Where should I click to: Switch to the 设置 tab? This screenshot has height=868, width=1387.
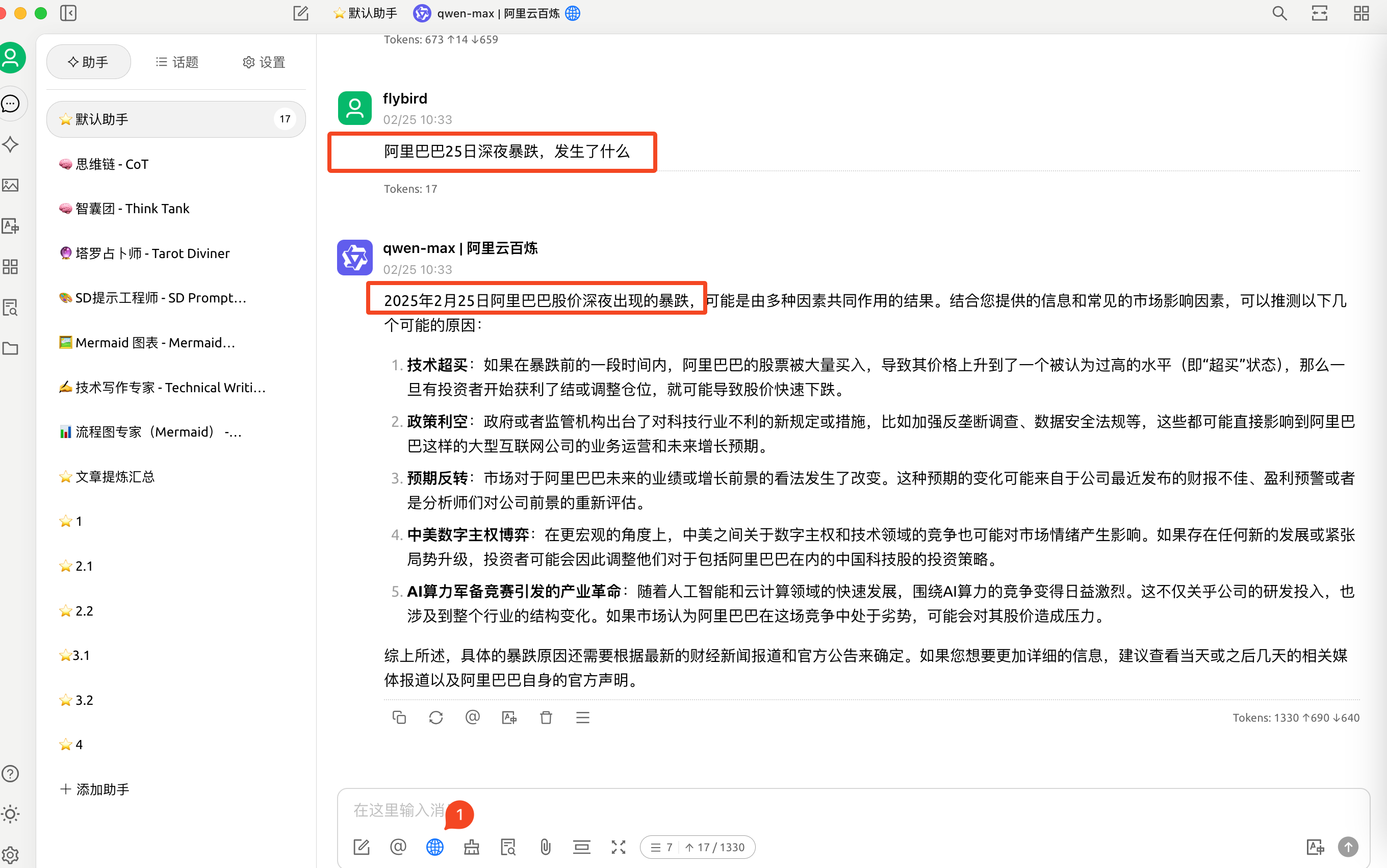[264, 62]
